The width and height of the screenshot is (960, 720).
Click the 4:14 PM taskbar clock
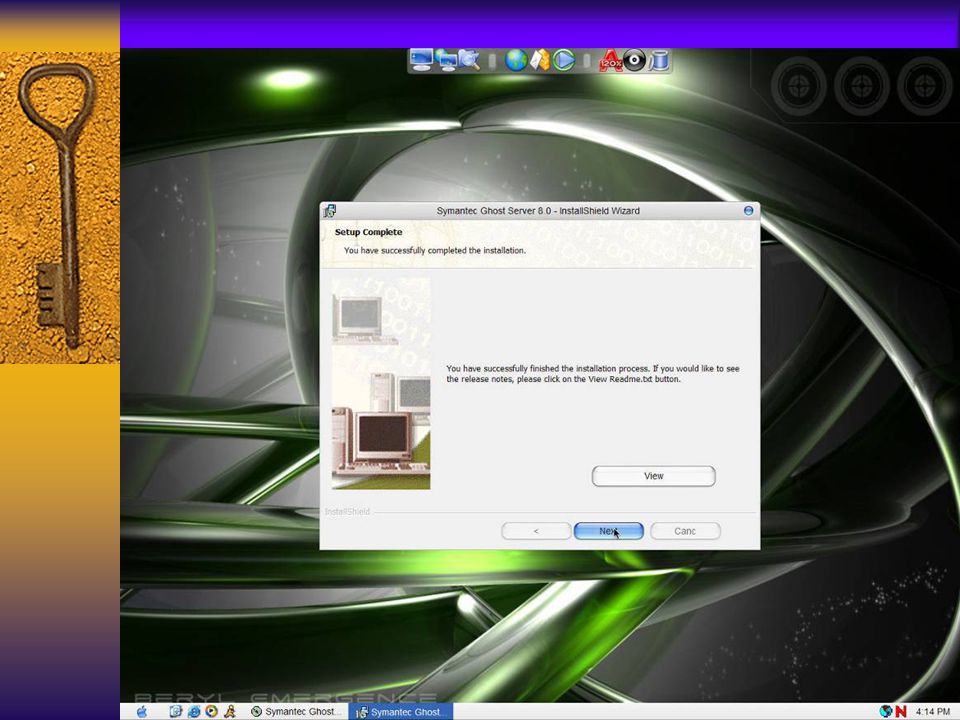pyautogui.click(x=933, y=711)
